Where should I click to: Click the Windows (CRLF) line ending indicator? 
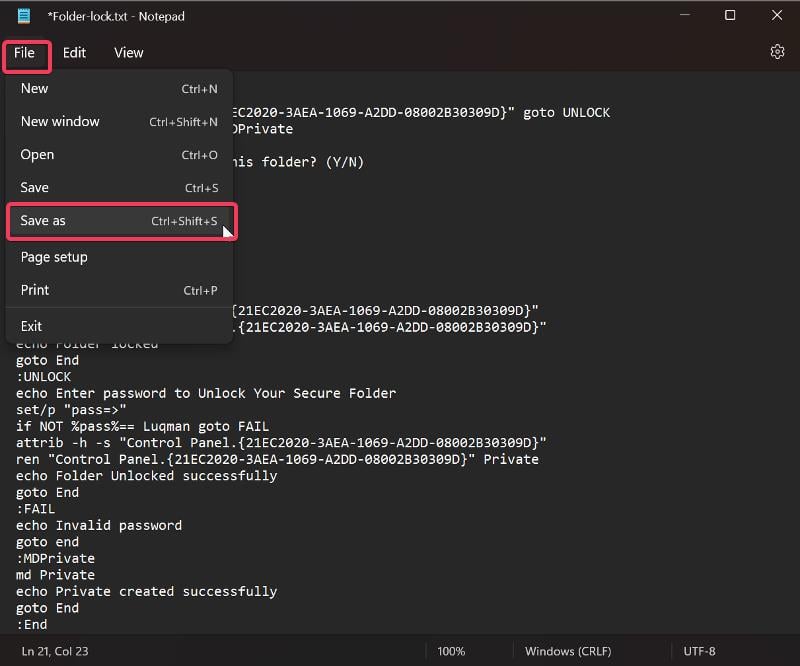[569, 651]
